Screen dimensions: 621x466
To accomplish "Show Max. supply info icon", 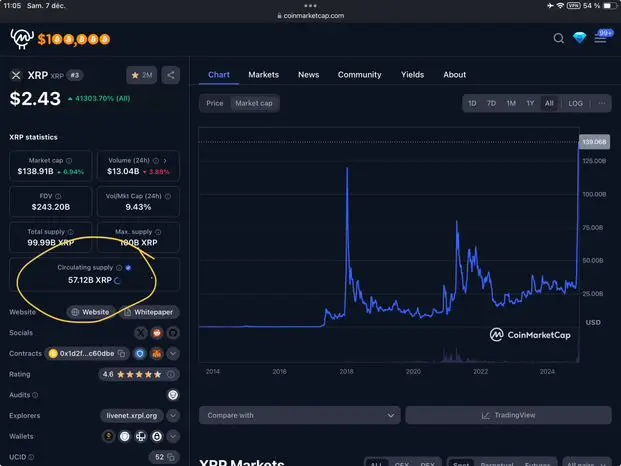I will [x=158, y=232].
